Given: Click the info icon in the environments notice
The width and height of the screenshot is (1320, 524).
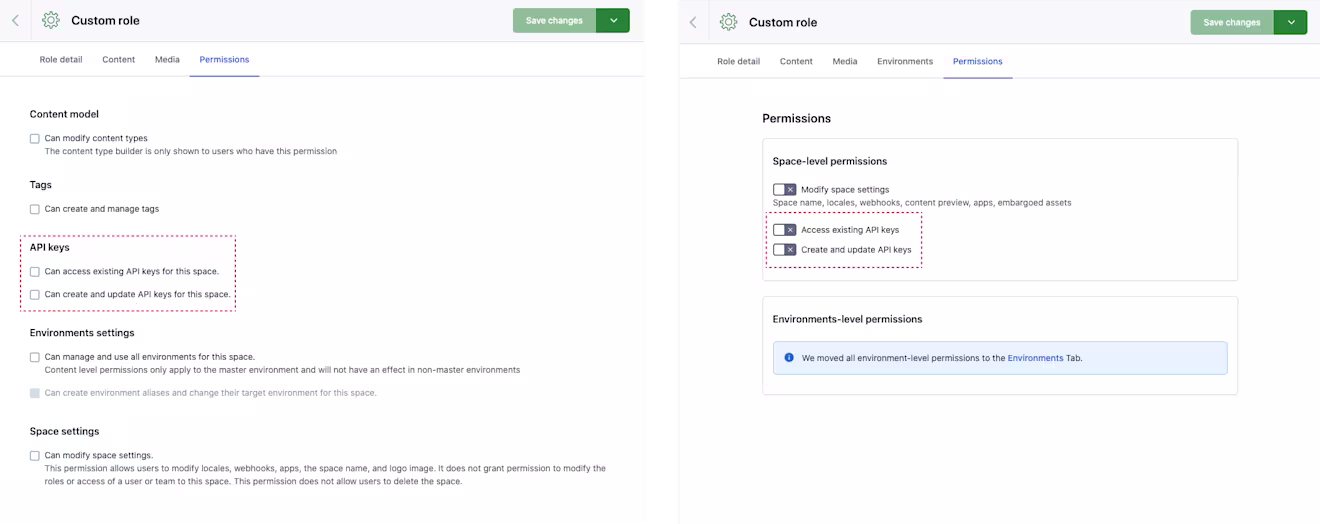Looking at the screenshot, I should click(x=789, y=357).
